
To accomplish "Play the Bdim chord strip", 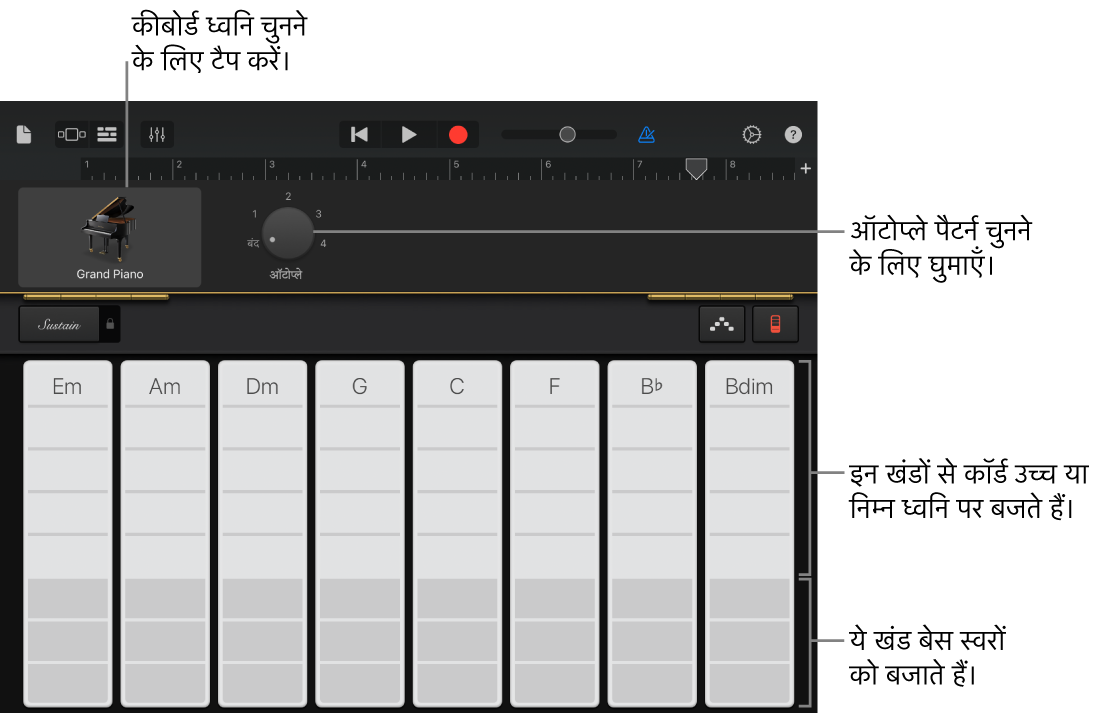I will pyautogui.click(x=749, y=533).
